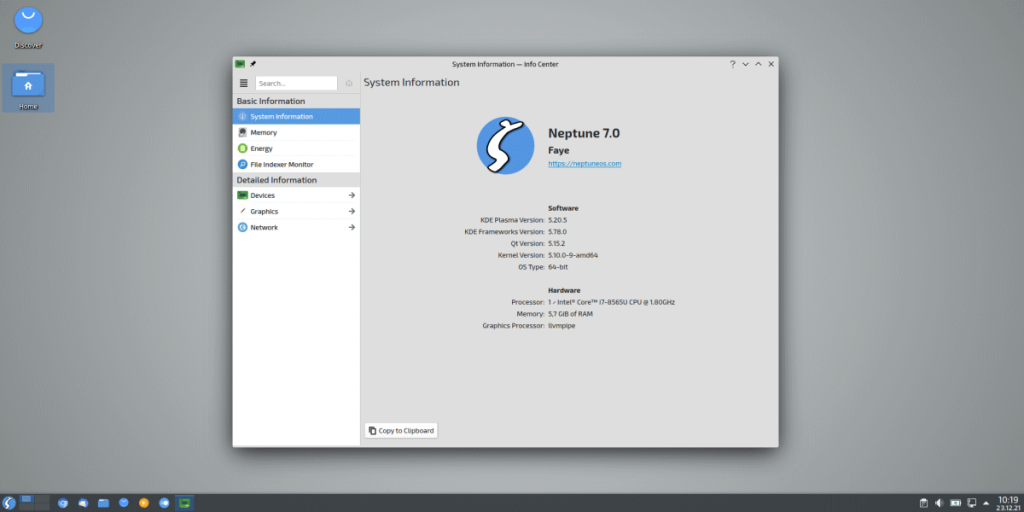This screenshot has height=512, width=1024.
Task: Expand the Devices category arrow
Action: (x=351, y=195)
